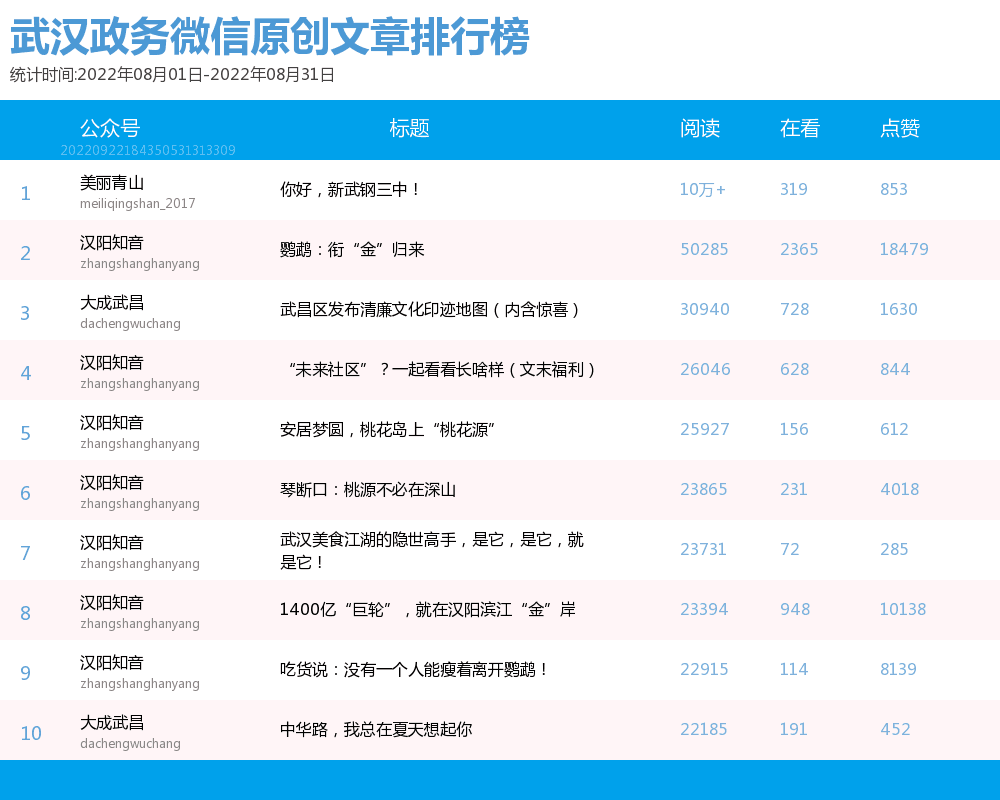Viewport: 1000px width, 800px height.
Task: Click the 美丽青山 account name
Action: coord(112,182)
